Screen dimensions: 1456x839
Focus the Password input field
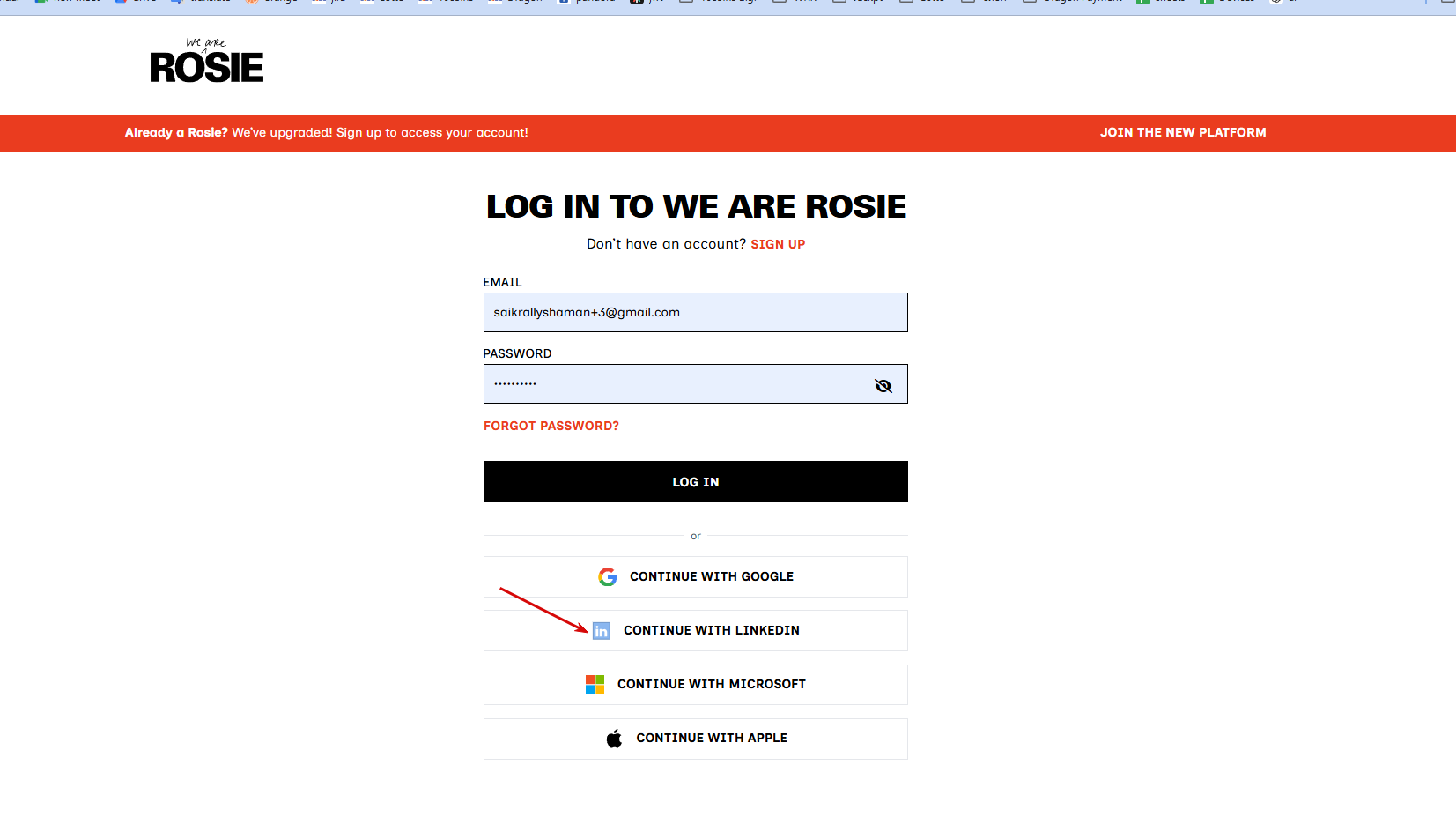coord(696,384)
